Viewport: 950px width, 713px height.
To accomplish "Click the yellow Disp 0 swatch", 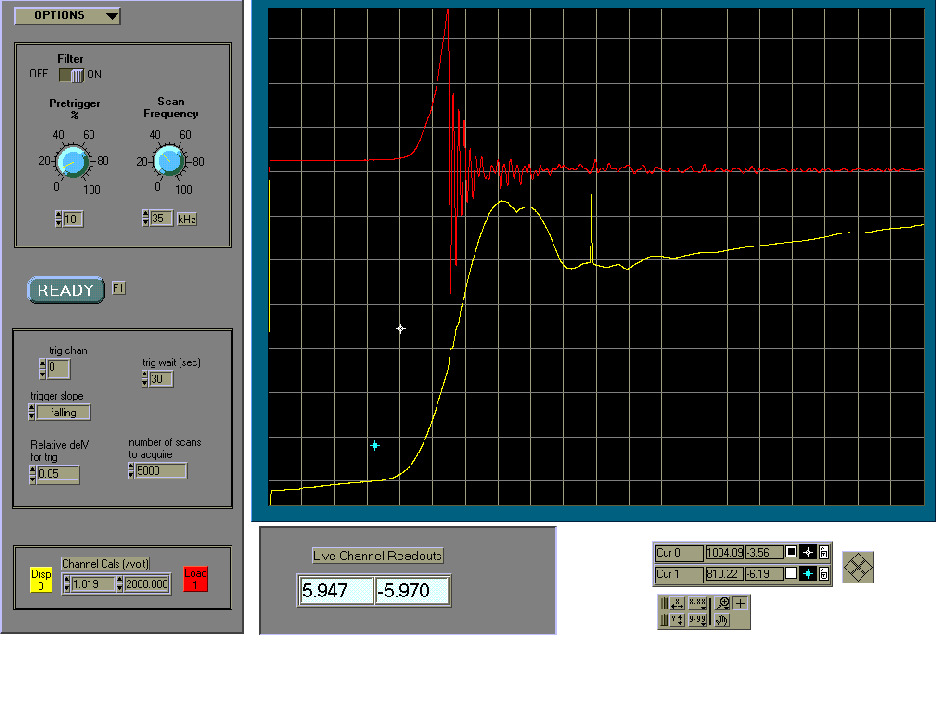I will point(40,579).
